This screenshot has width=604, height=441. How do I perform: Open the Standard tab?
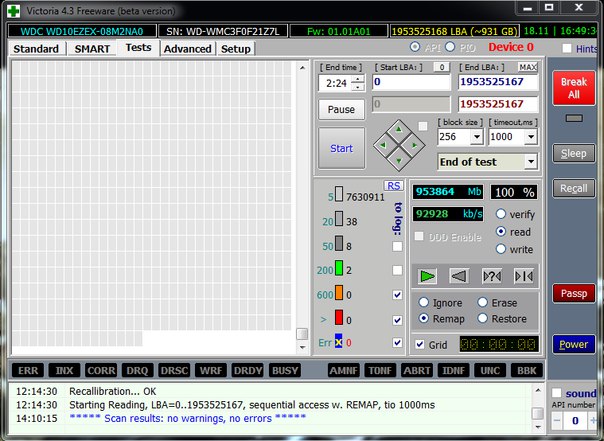36,49
